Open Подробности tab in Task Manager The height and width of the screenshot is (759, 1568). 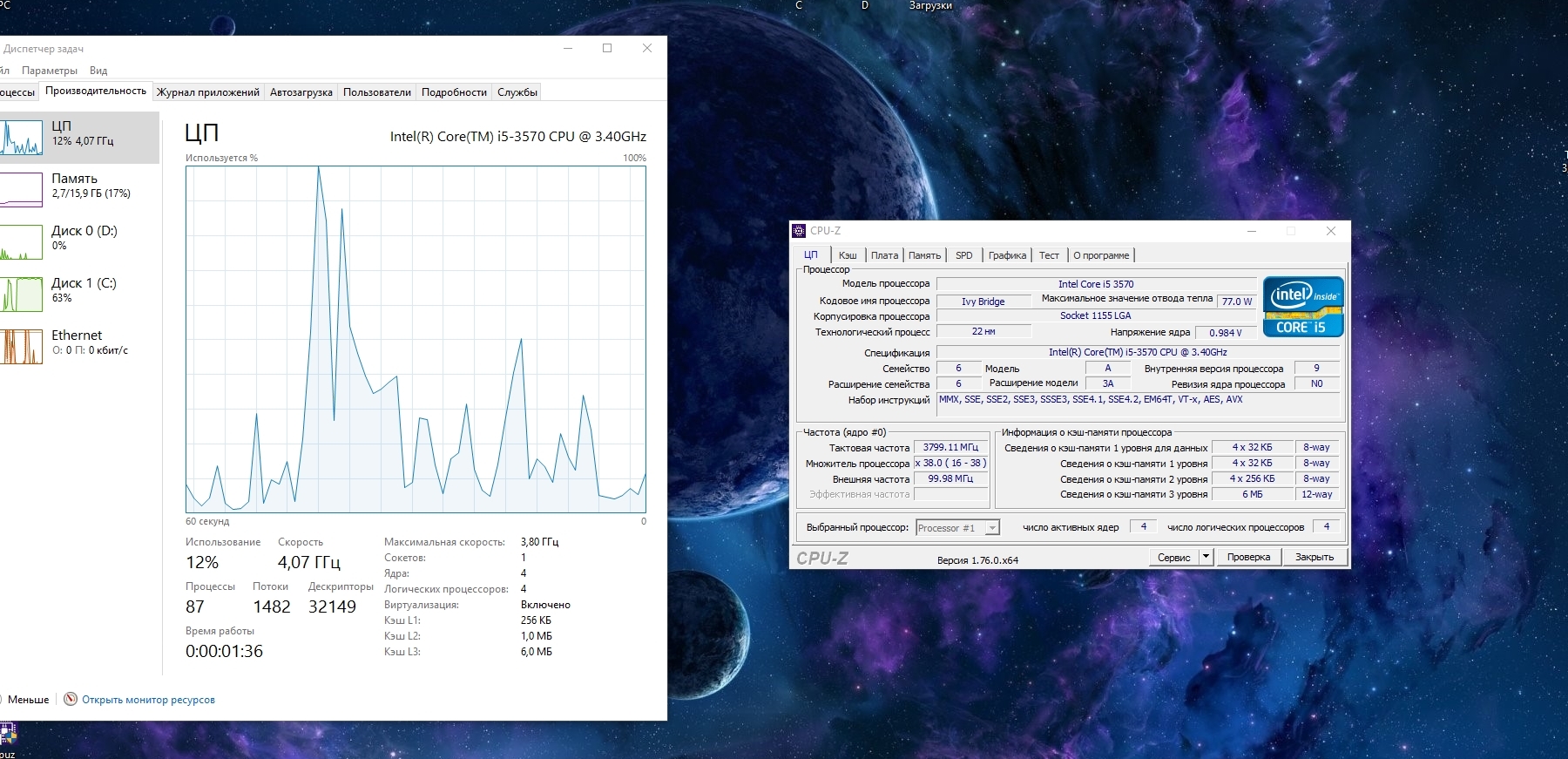click(x=454, y=92)
